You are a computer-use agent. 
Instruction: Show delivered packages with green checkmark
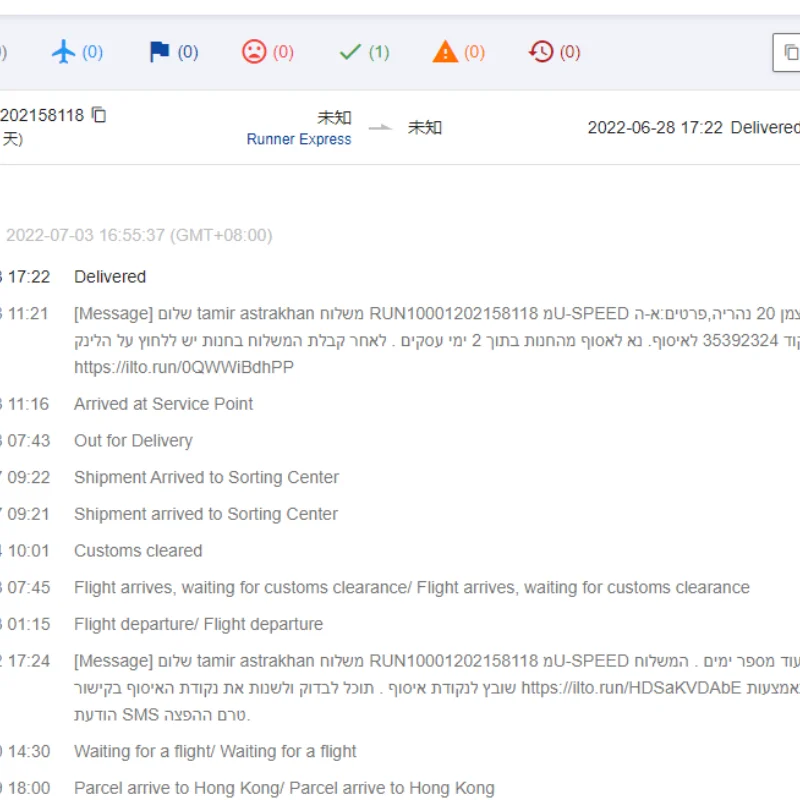click(350, 52)
